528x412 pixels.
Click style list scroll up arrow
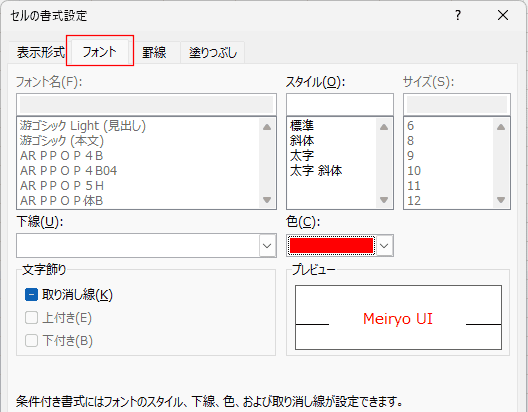[384, 127]
